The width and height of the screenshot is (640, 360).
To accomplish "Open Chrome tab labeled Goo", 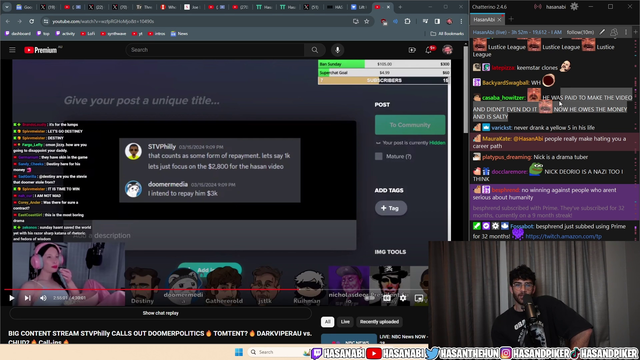I will [x=24, y=7].
